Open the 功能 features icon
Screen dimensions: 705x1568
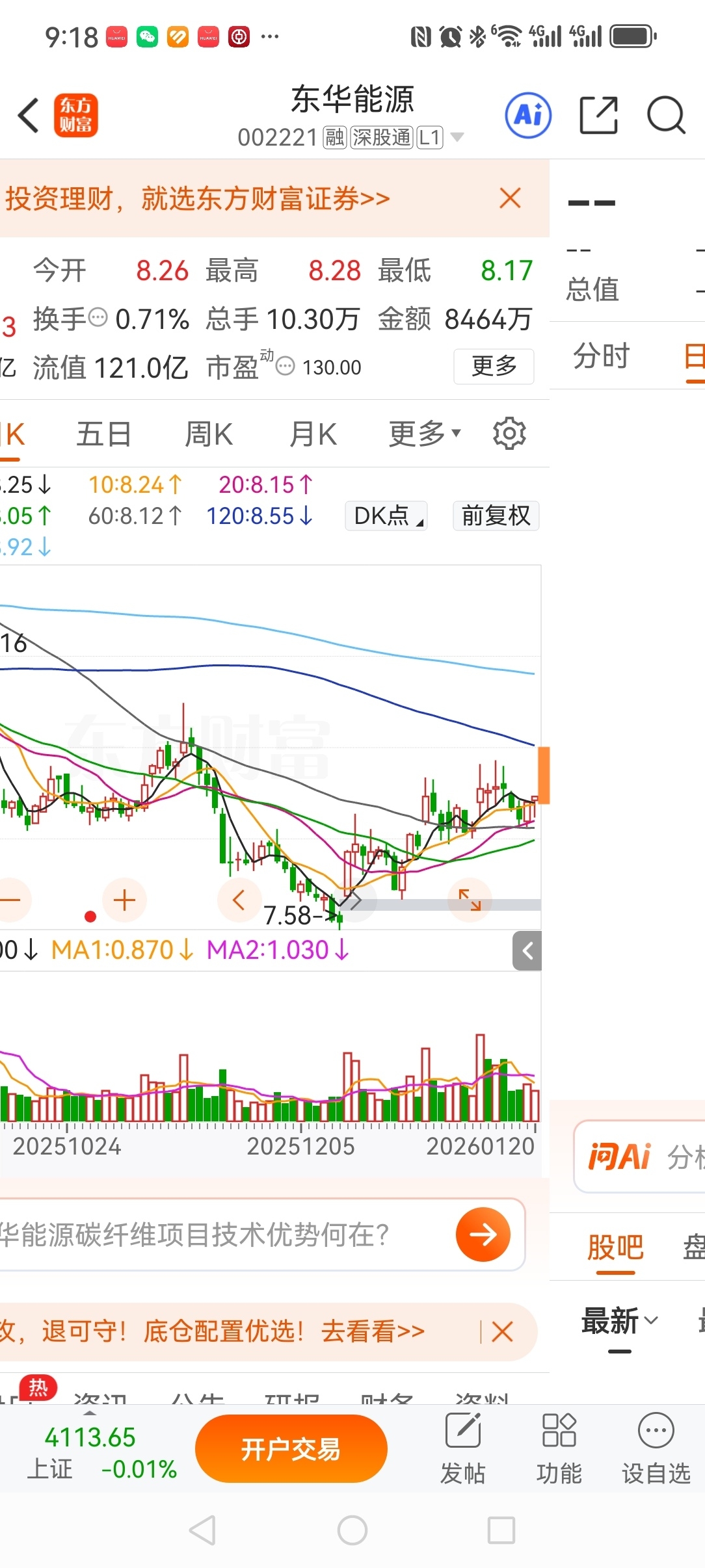pos(559,1450)
